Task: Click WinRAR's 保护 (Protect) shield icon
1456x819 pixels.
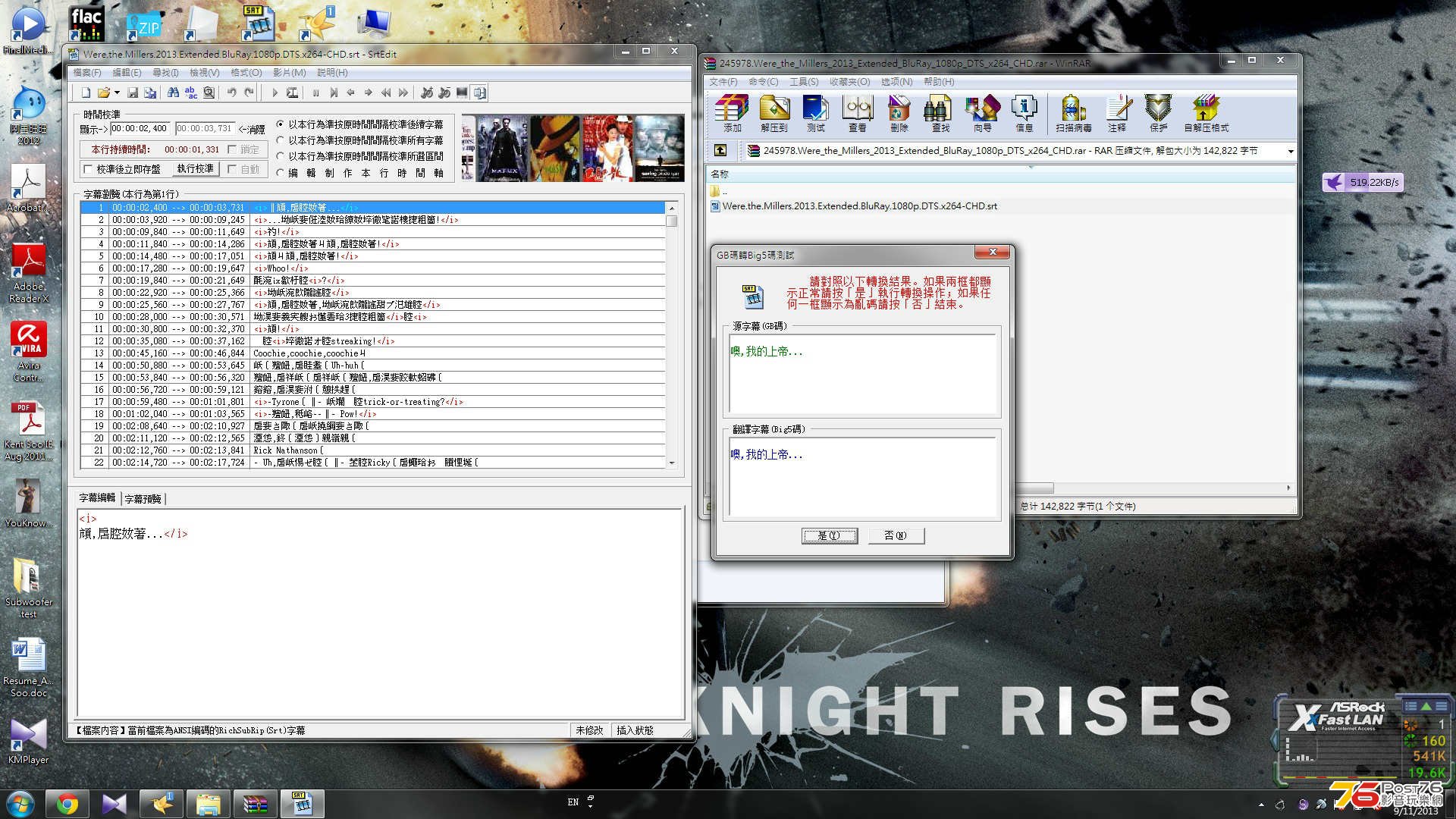Action: coord(1158,114)
